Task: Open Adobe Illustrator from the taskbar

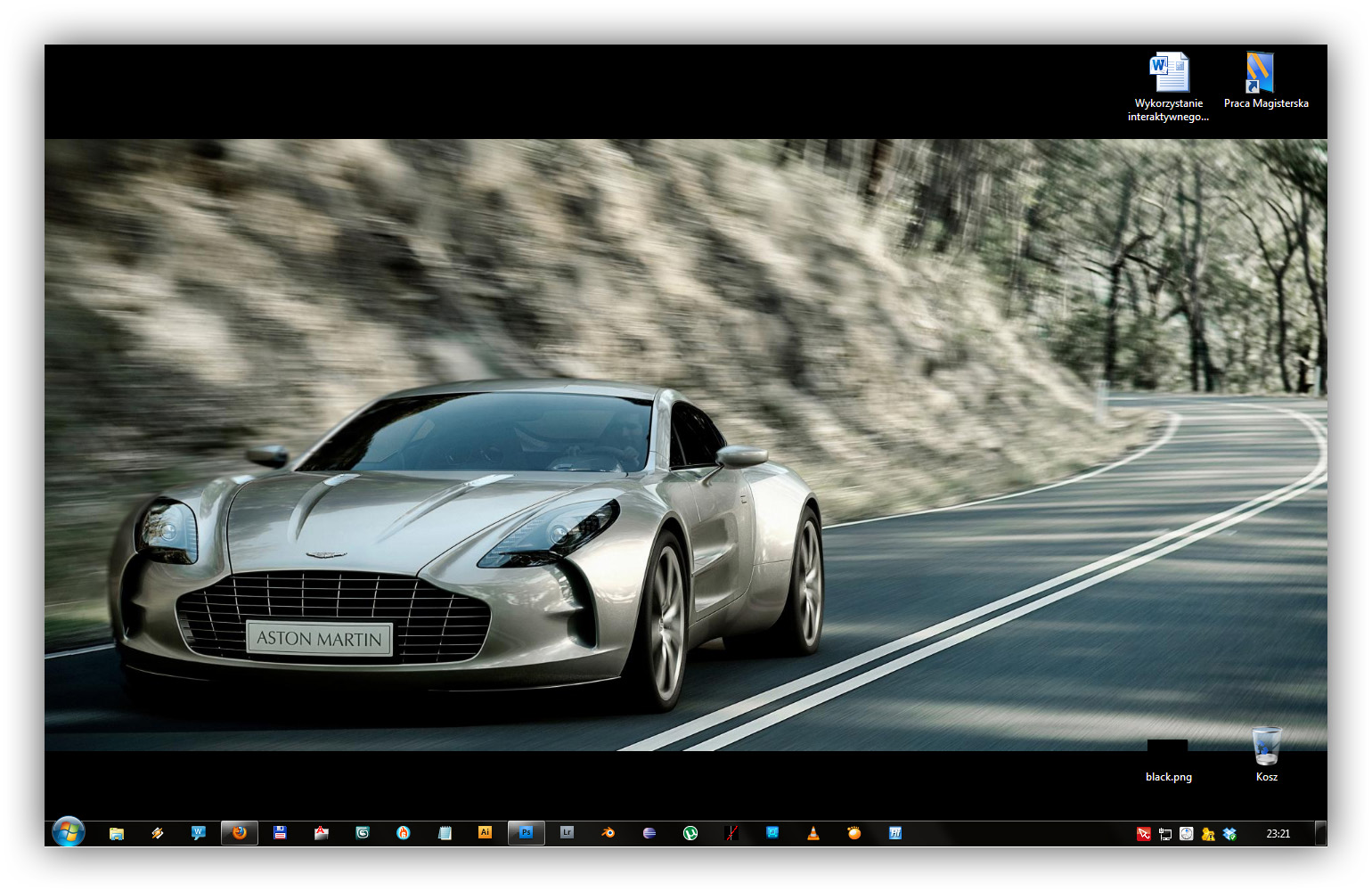Action: pyautogui.click(x=485, y=833)
